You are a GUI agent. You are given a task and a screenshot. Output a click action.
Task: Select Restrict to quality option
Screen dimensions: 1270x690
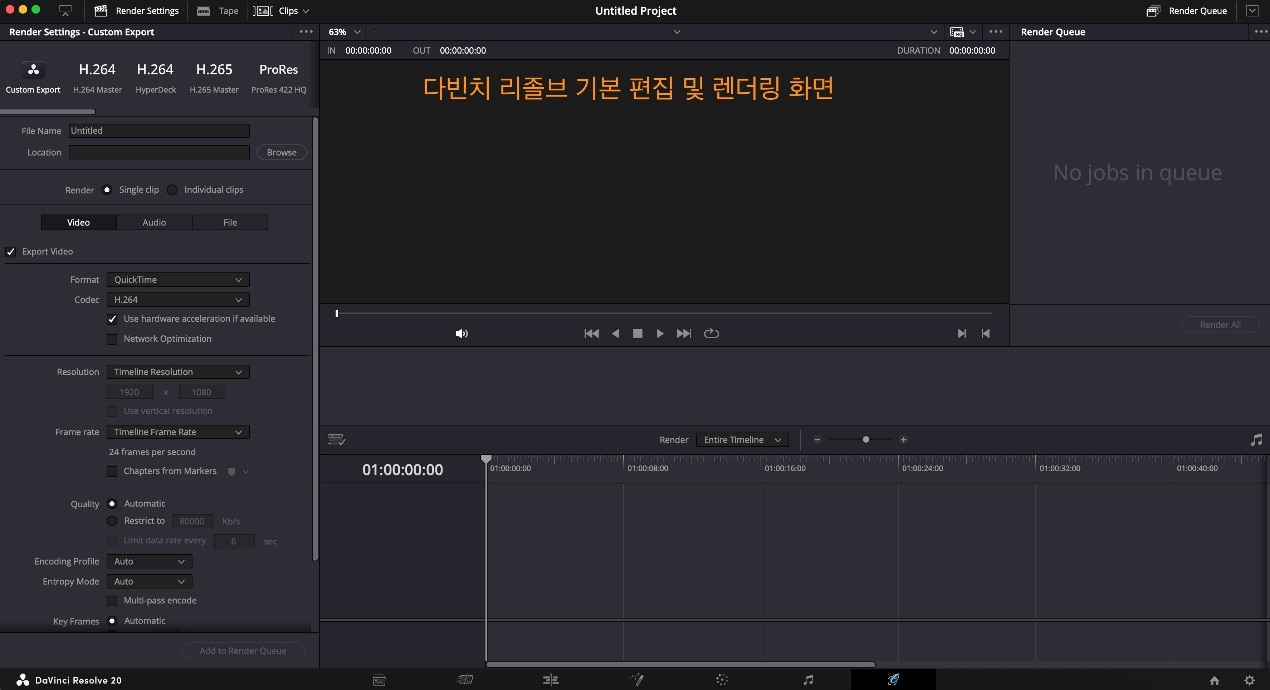point(112,521)
